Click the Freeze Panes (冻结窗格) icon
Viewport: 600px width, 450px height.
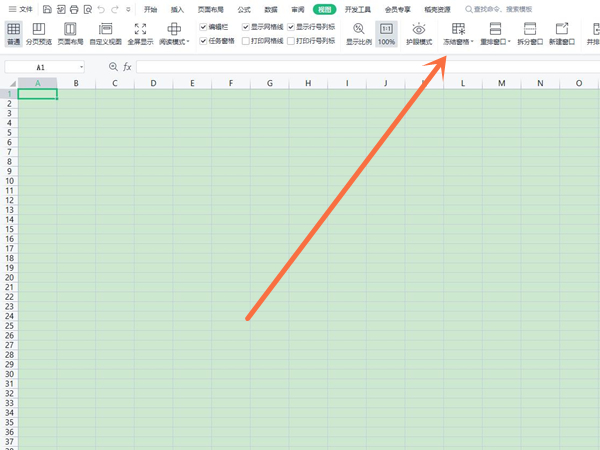pyautogui.click(x=458, y=30)
